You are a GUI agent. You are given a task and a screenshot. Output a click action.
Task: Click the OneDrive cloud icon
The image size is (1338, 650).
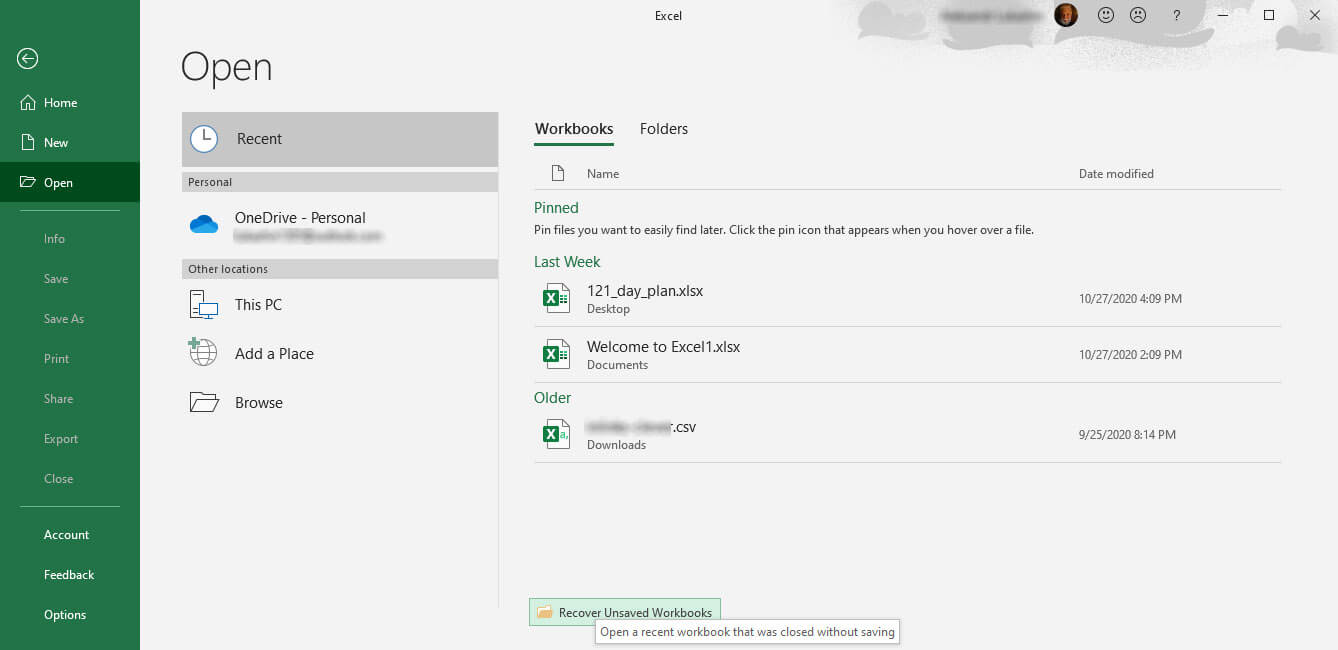point(204,225)
